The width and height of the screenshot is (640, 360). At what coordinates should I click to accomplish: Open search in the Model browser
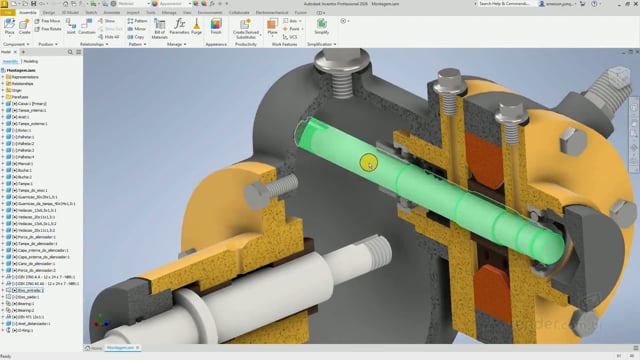(70, 52)
